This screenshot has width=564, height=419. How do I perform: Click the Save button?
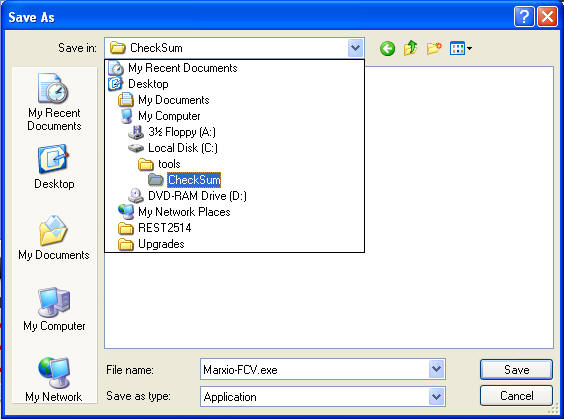pos(516,369)
